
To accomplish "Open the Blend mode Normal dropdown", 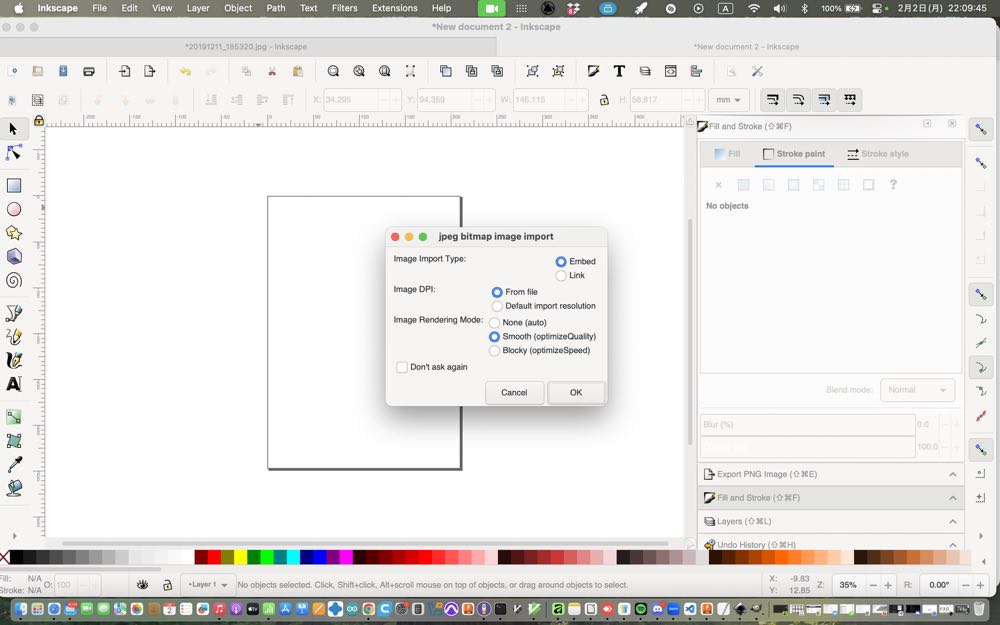I will 917,390.
